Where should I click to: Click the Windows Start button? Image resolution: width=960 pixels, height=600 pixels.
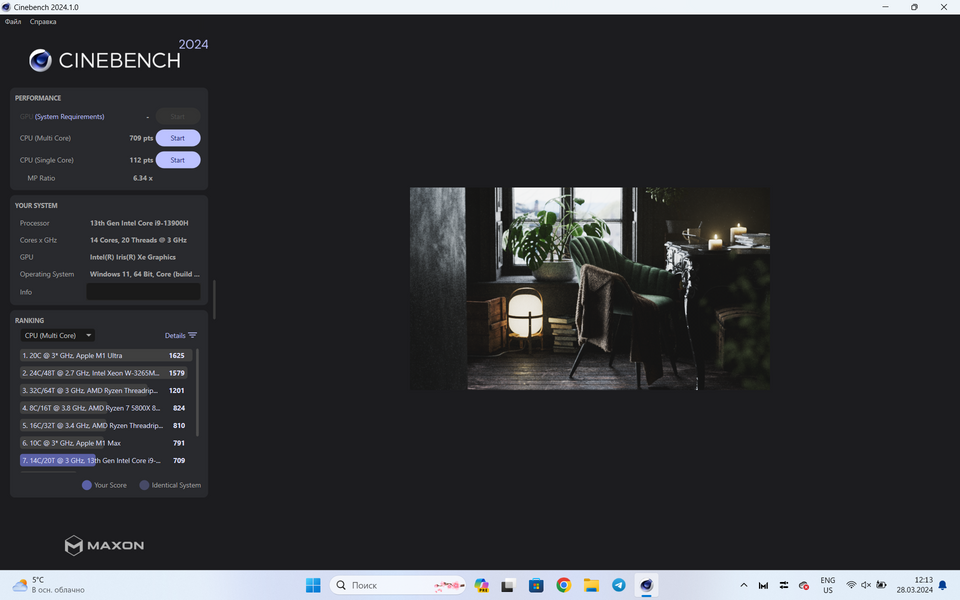(313, 585)
